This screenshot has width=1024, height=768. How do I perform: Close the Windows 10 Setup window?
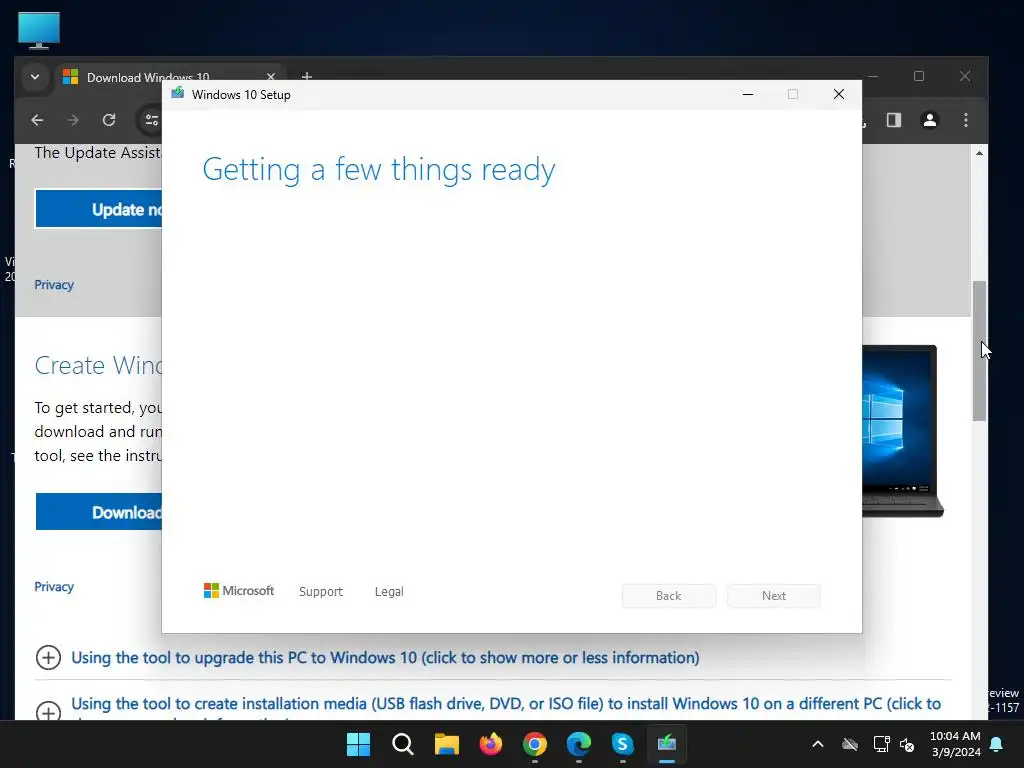(x=839, y=95)
